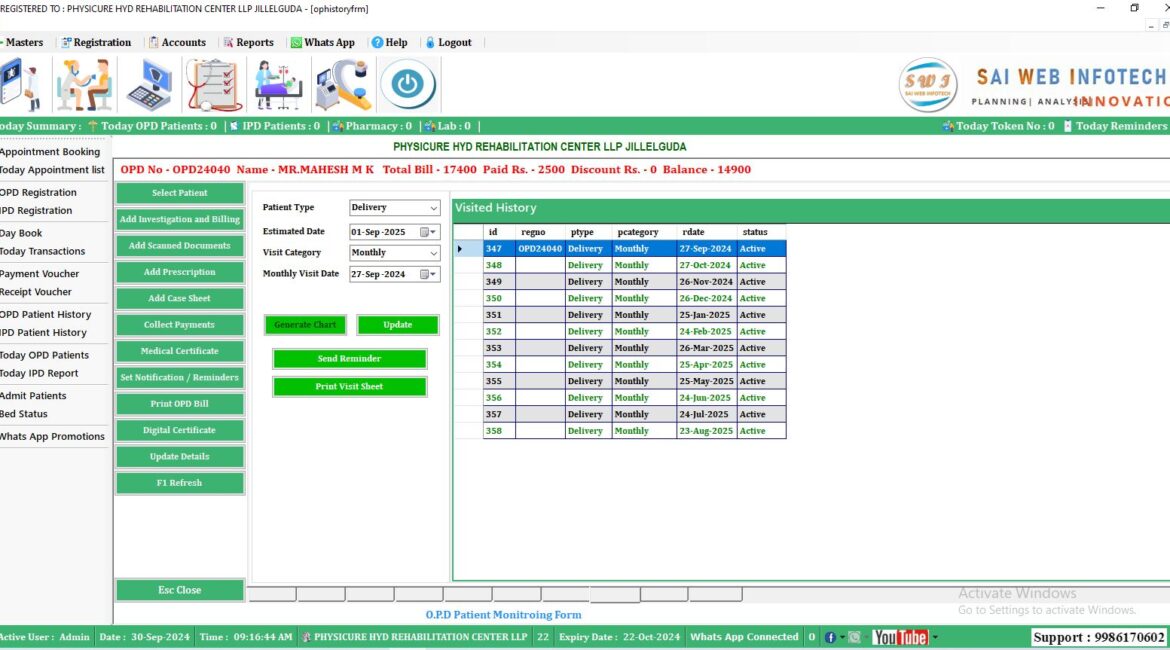Click the power logout icon in toolbar
Screen dimensions: 1170x650
coord(409,84)
